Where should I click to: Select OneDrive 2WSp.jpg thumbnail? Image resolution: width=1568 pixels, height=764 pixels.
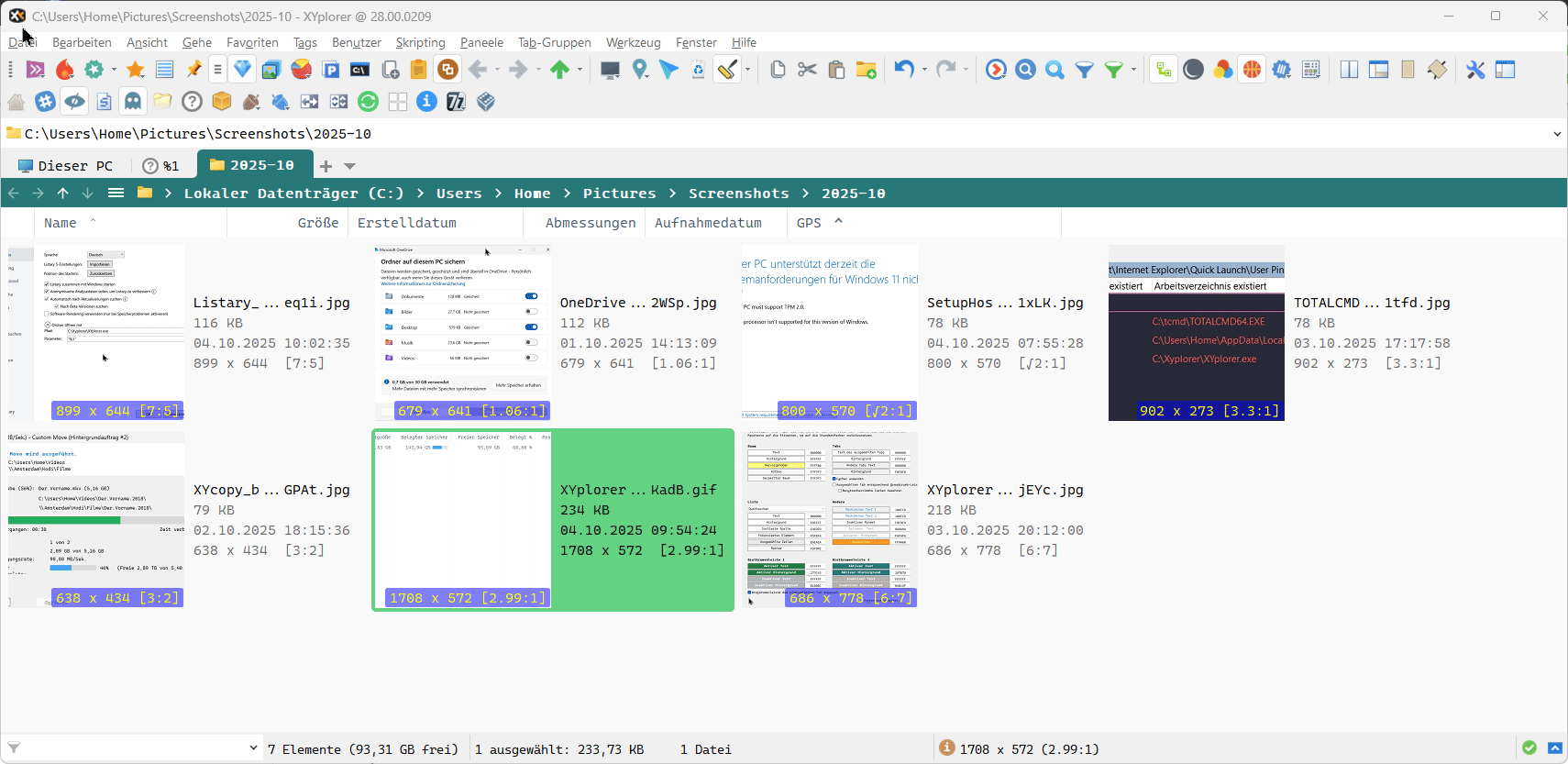pos(463,332)
